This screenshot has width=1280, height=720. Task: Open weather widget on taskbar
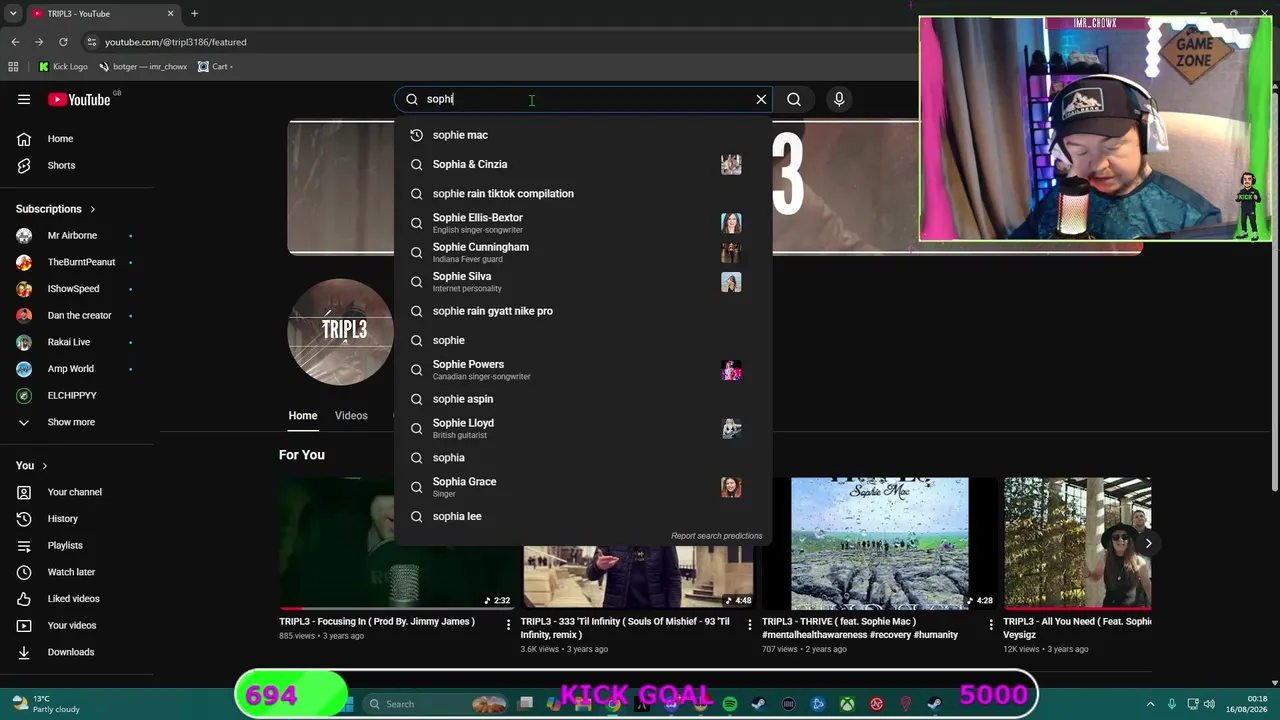pyautogui.click(x=46, y=704)
